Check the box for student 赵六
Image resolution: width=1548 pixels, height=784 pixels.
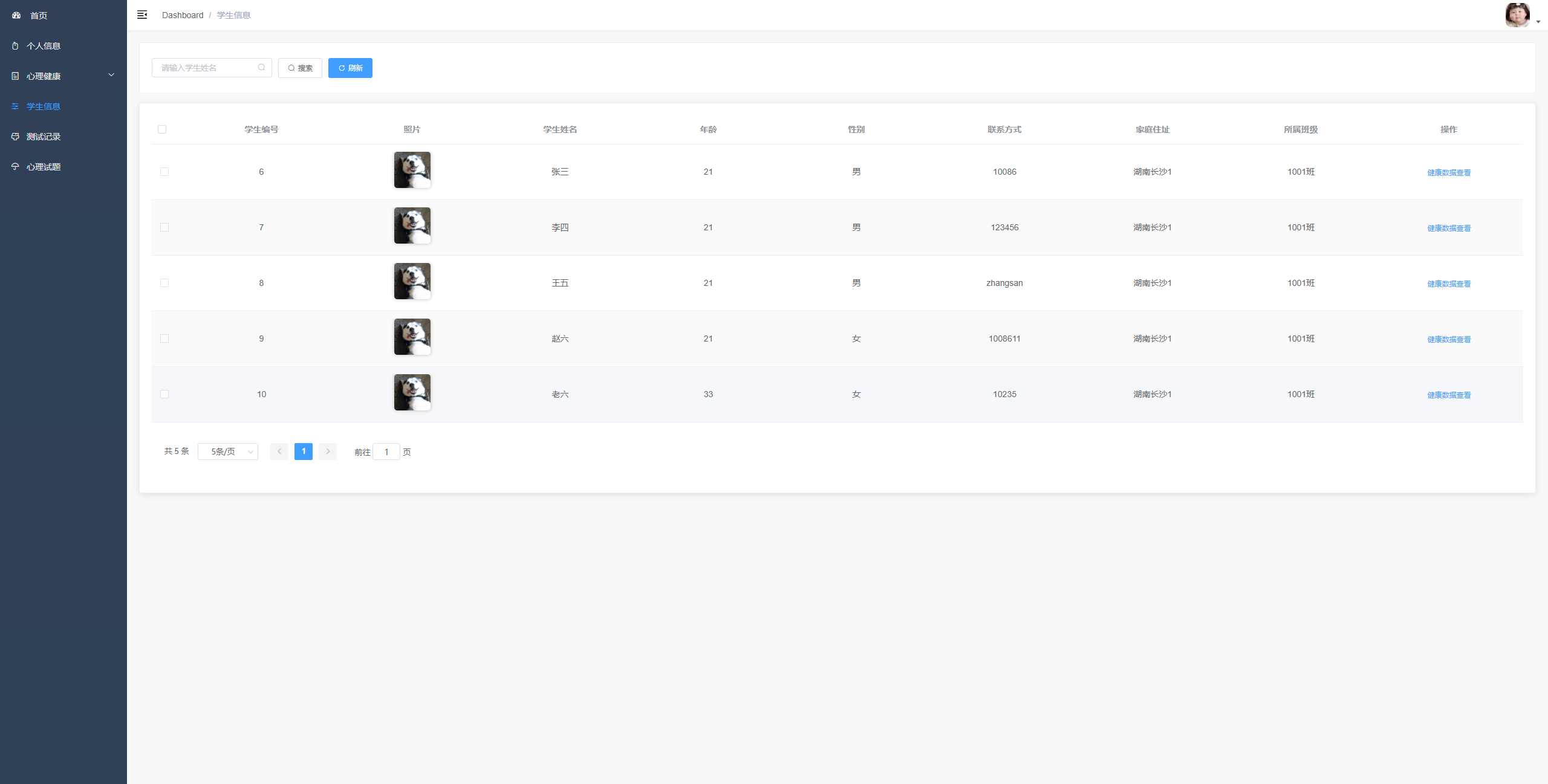(164, 339)
